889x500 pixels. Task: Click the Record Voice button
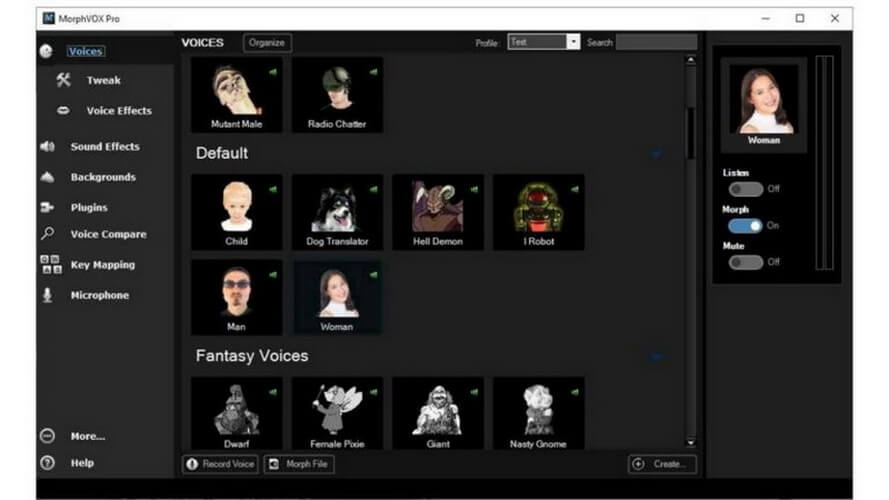coord(221,464)
